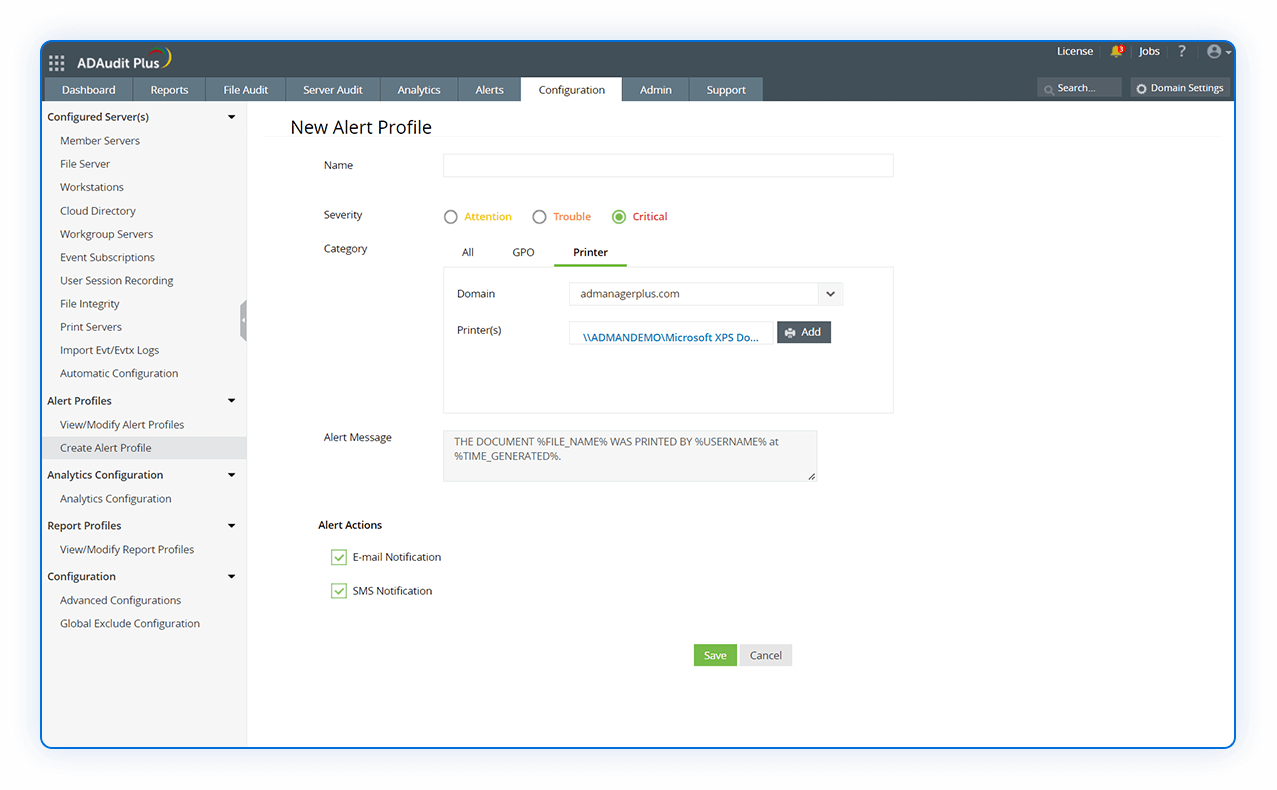
Task: Collapse the Configuration sidebar section
Action: tap(232, 577)
